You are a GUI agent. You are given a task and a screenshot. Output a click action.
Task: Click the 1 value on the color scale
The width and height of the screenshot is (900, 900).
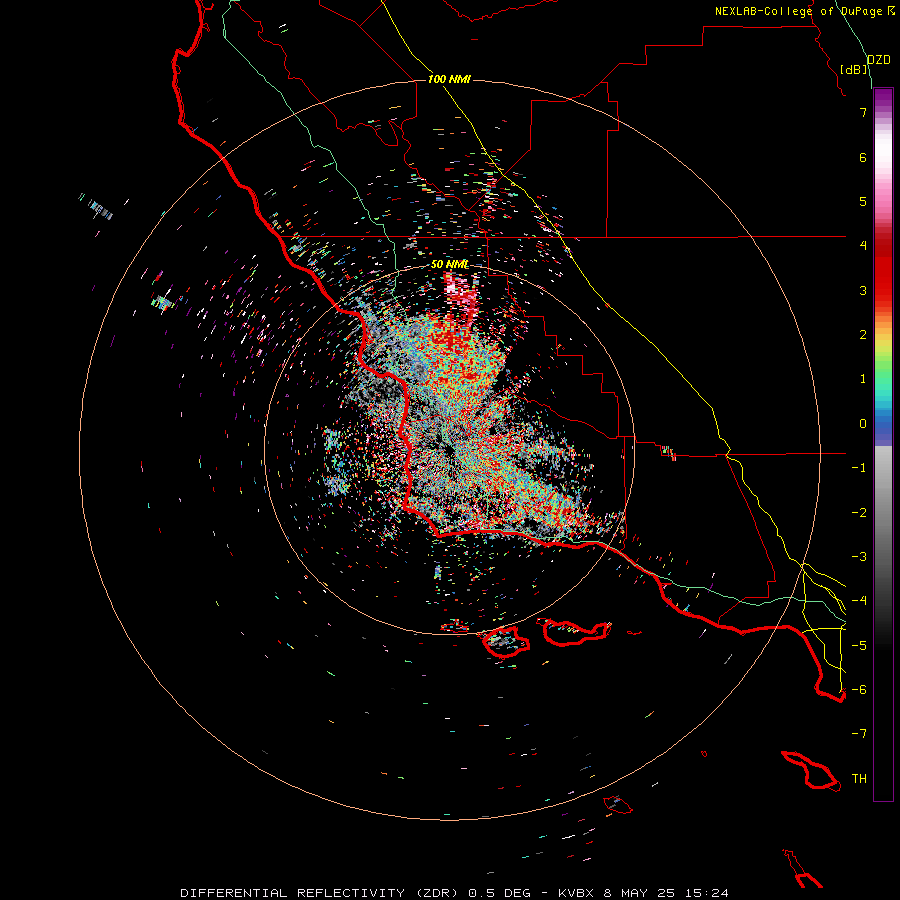[863, 379]
